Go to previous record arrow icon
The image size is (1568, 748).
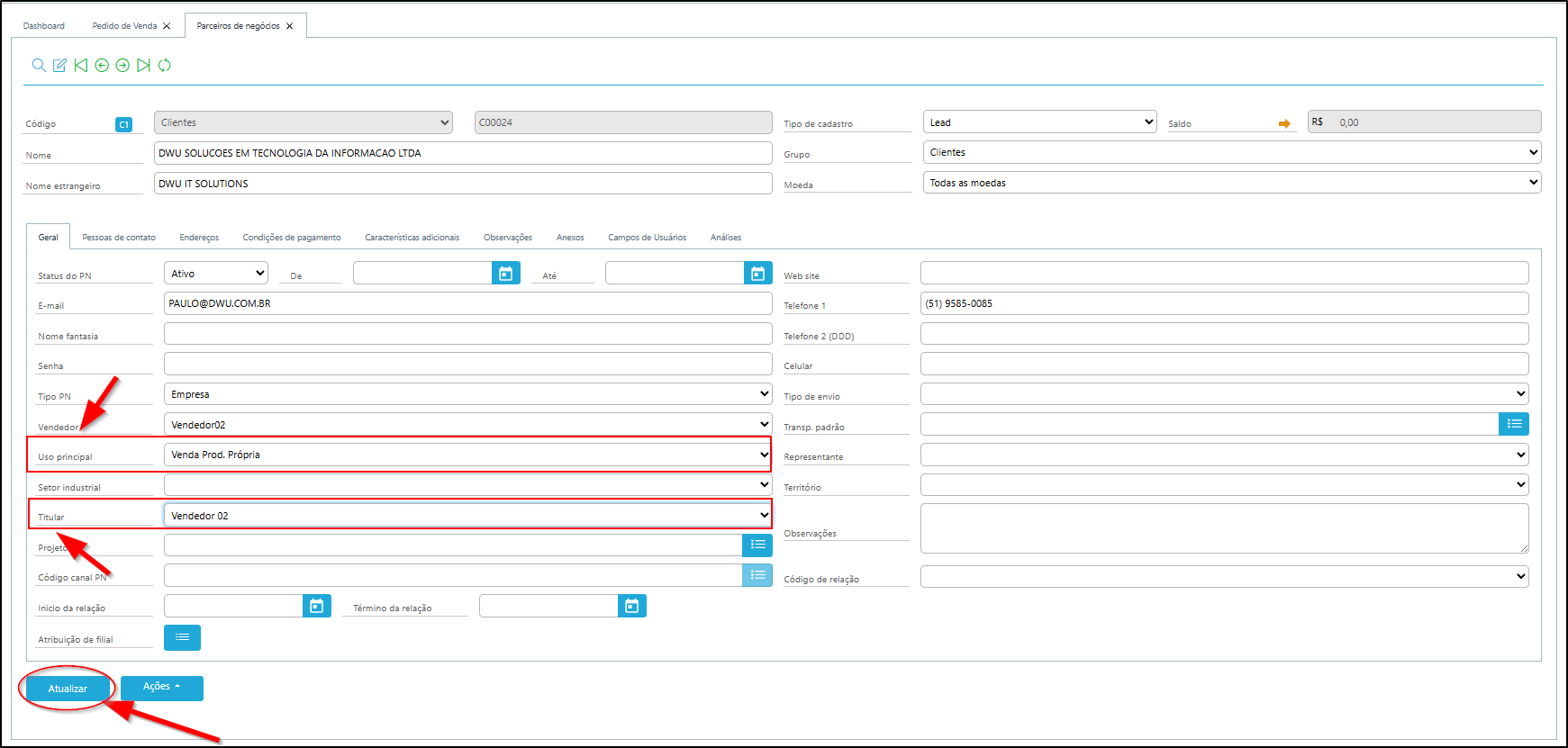(x=102, y=65)
